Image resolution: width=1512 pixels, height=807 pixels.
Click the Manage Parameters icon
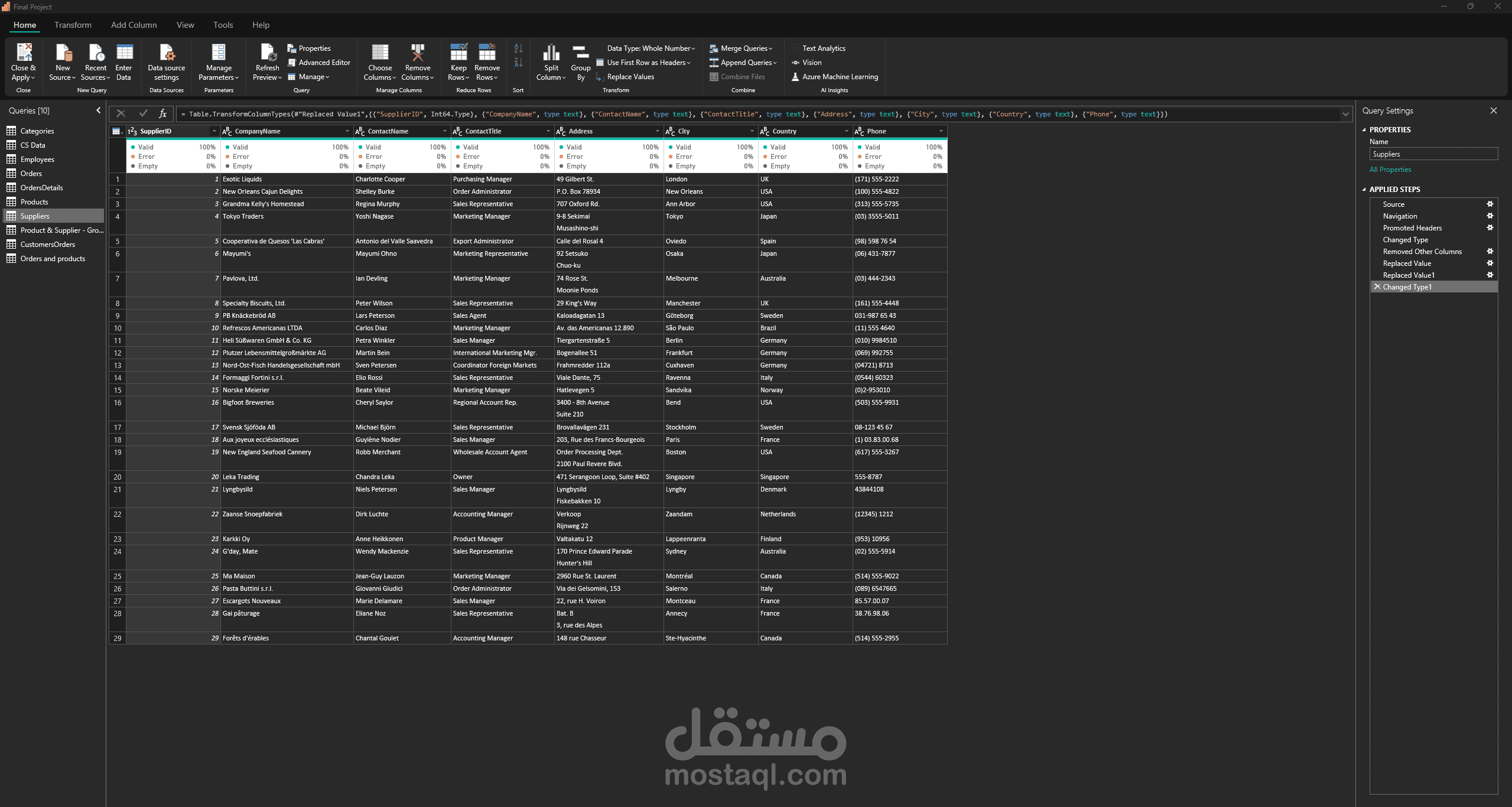point(219,53)
